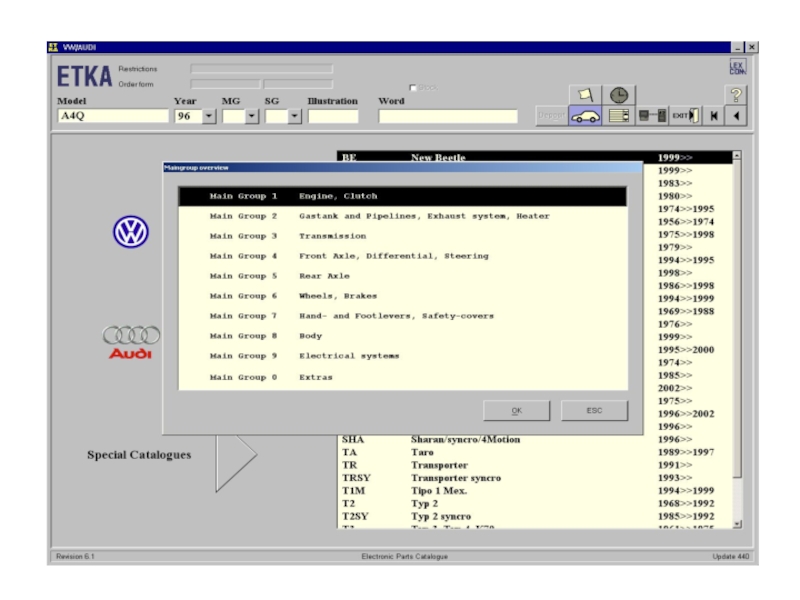Focus the Word search field
This screenshot has height=600, width=800.
click(448, 116)
